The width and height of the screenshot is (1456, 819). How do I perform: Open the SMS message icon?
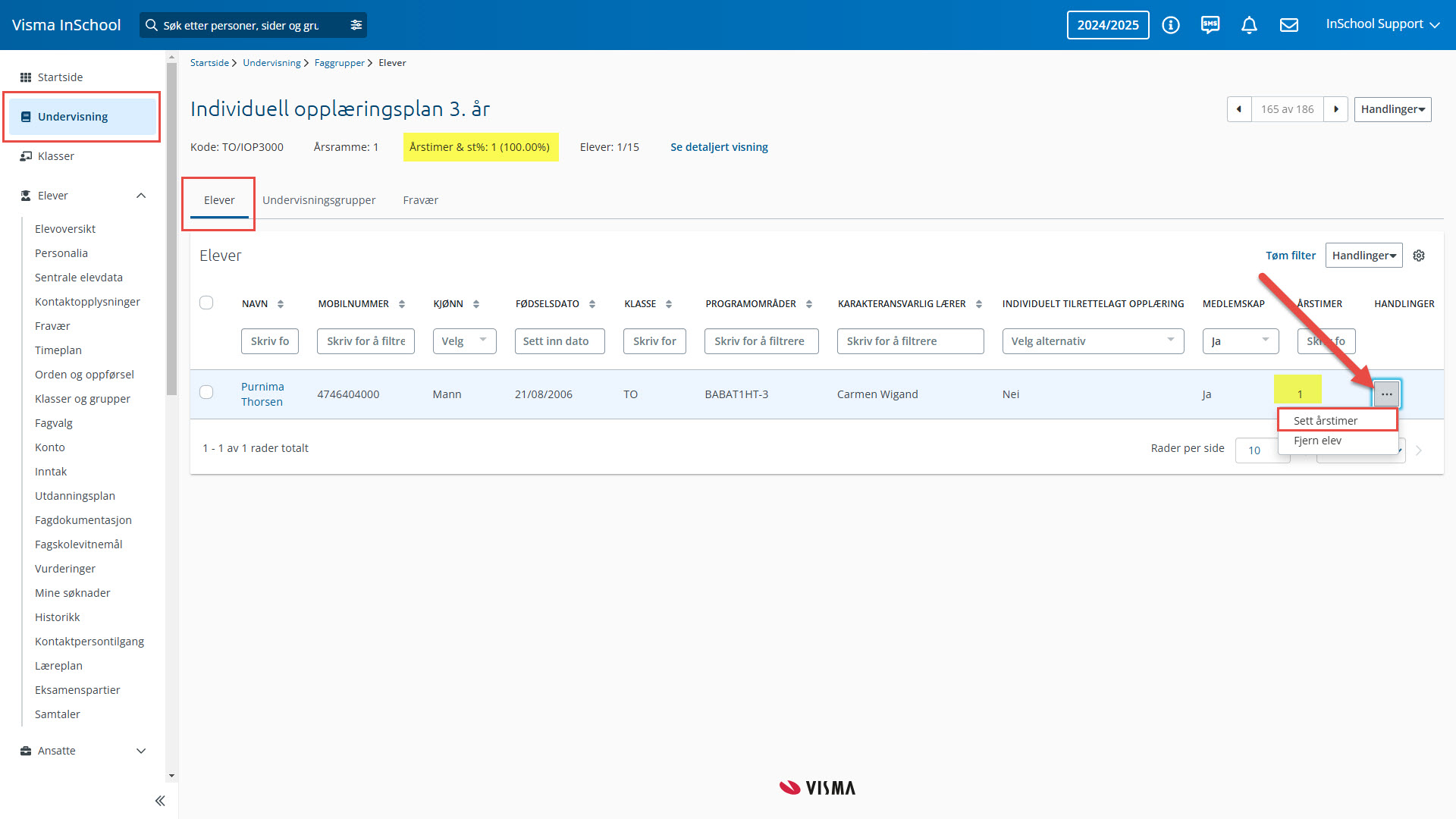(x=1210, y=25)
